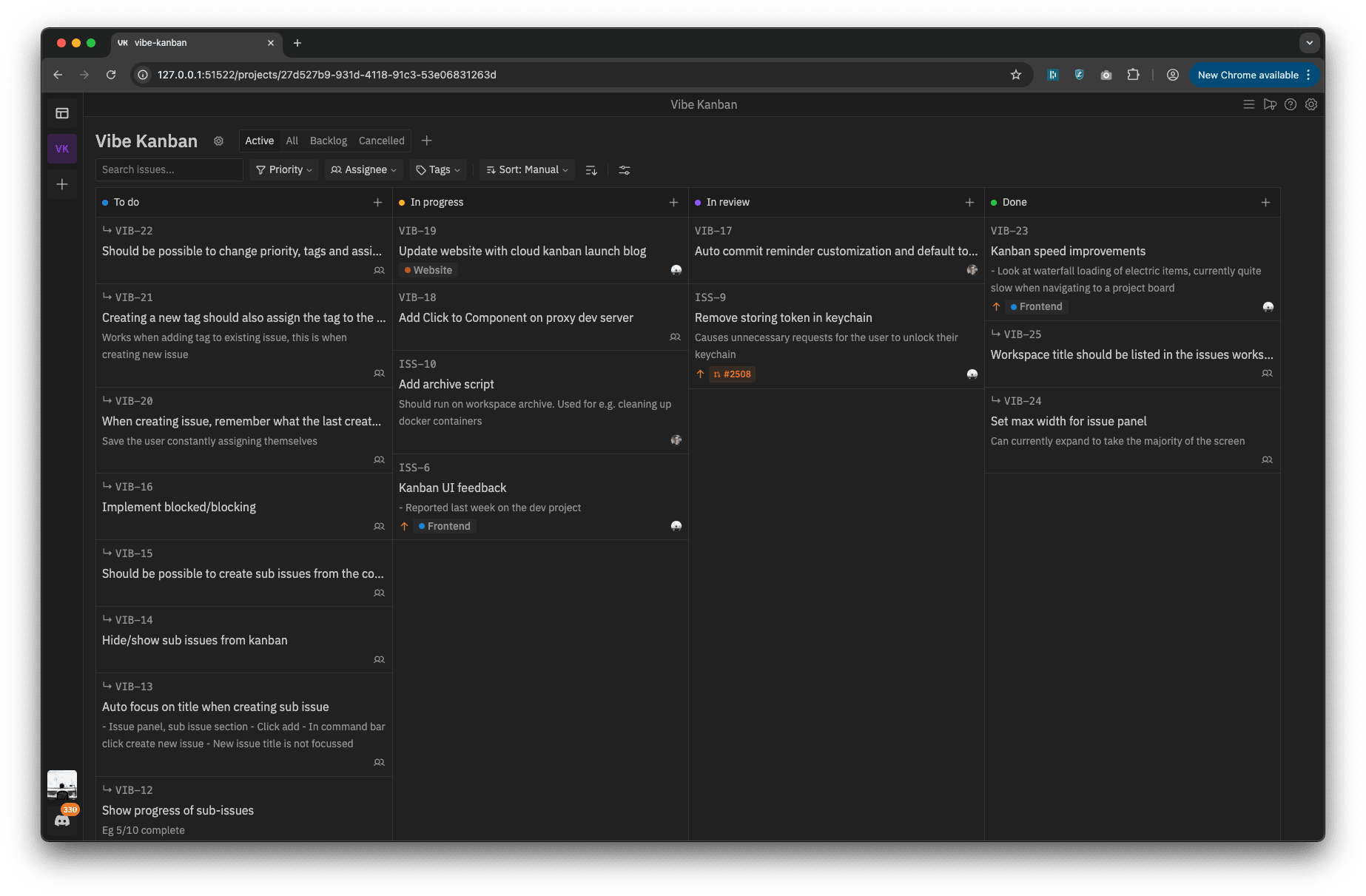
Task: Click assignee icon on the VIB-22 card
Action: [379, 271]
